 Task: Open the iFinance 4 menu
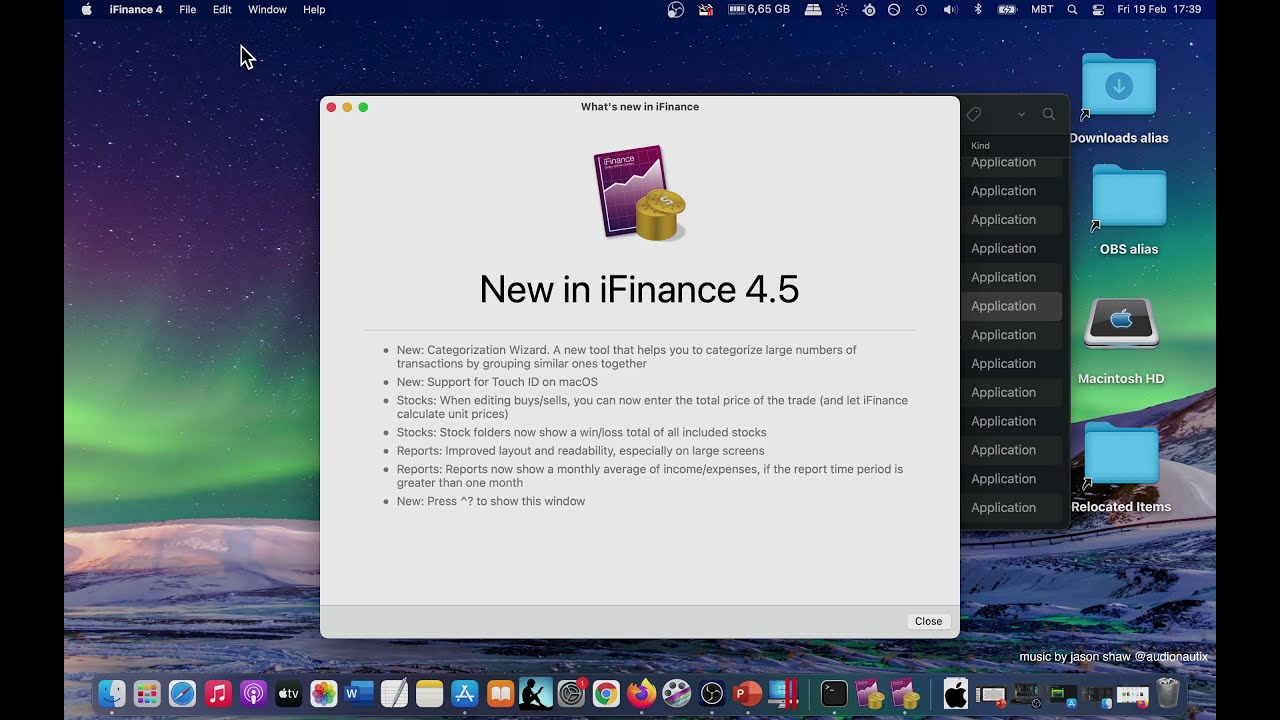click(136, 9)
